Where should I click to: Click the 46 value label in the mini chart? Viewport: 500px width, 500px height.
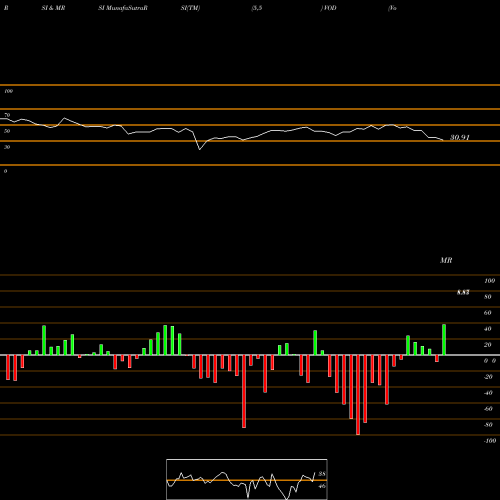click(322, 486)
